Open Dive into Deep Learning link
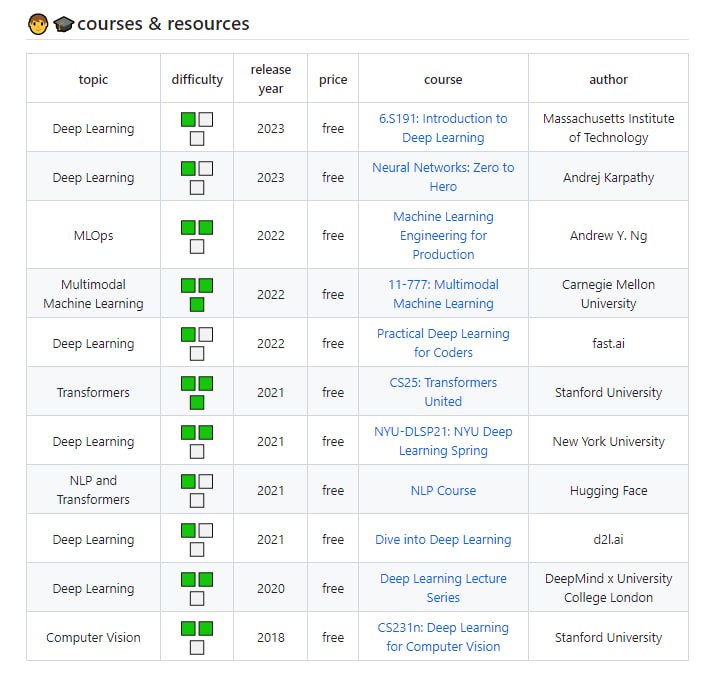 click(443, 539)
